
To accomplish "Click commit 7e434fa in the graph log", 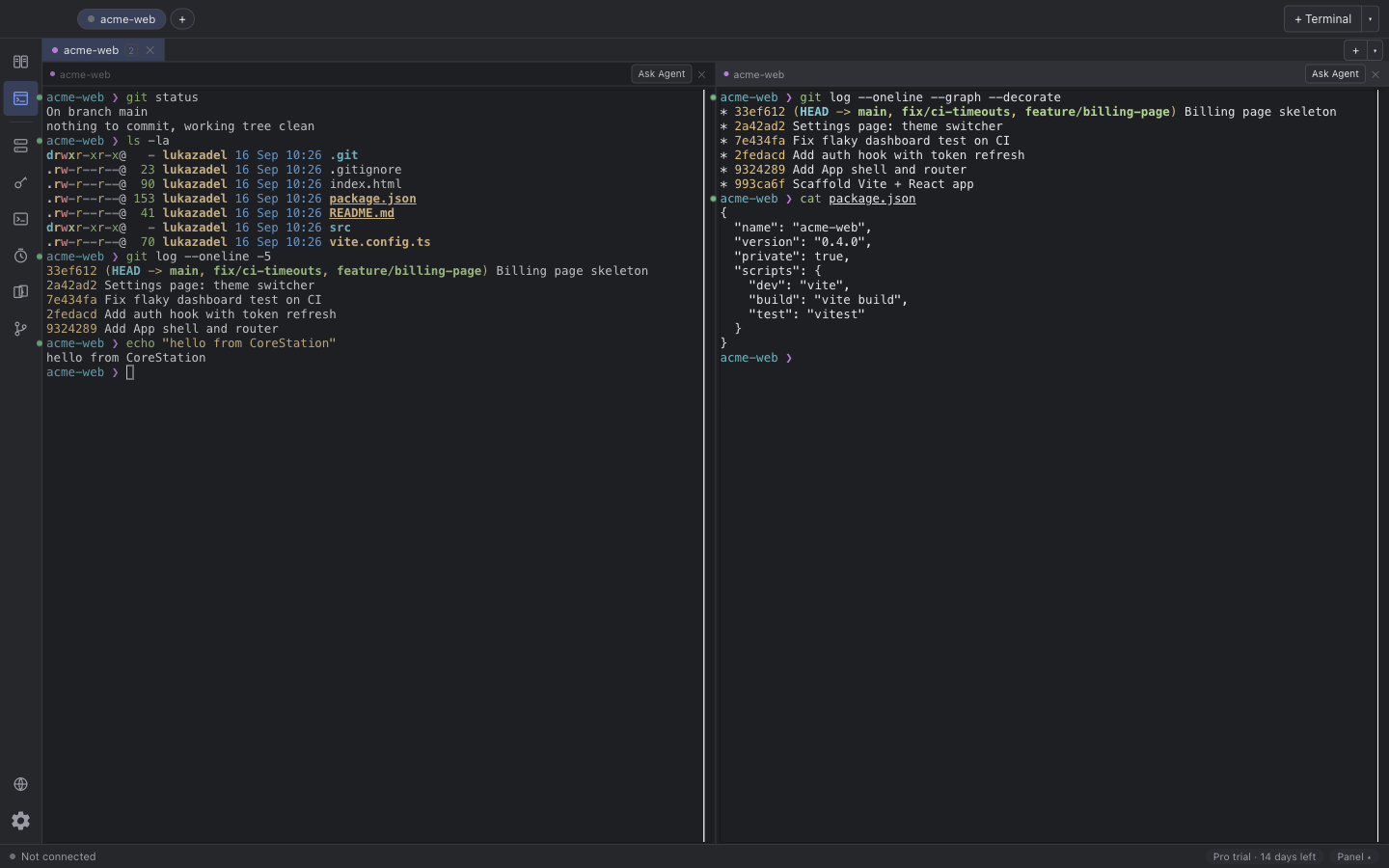I will (x=865, y=141).
